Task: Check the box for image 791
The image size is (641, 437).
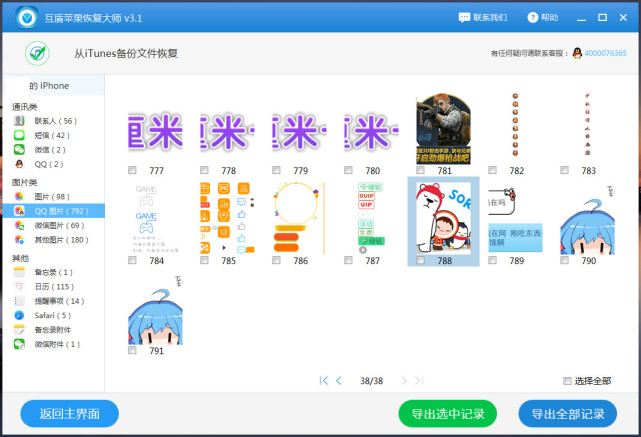Action: 132,350
